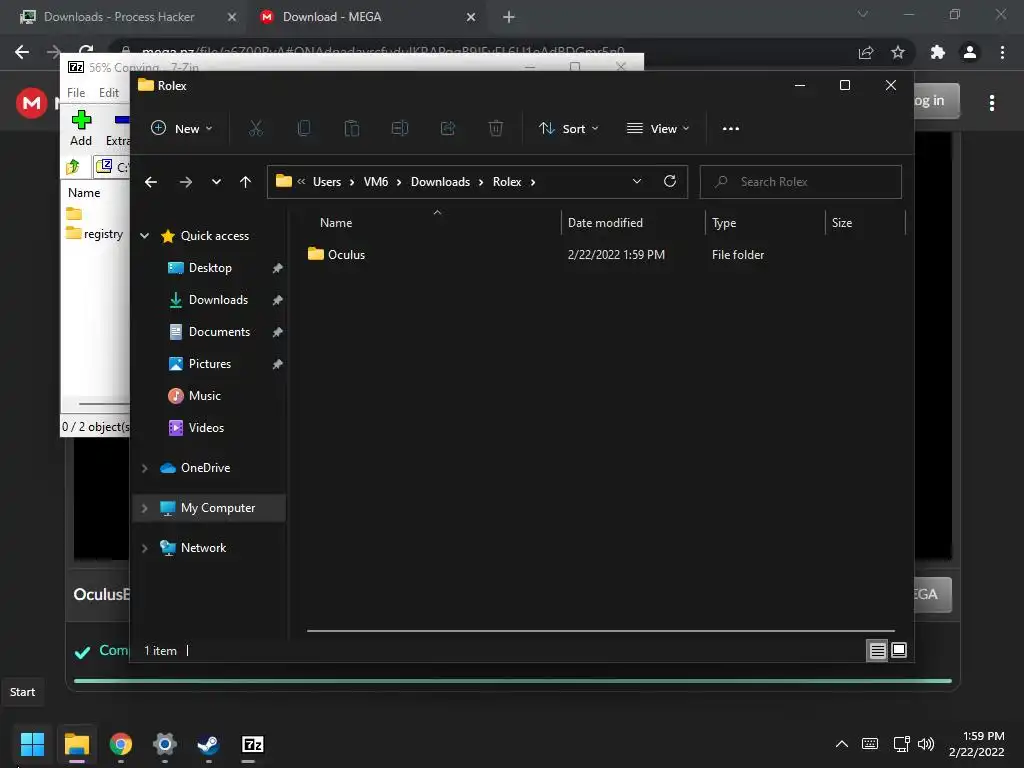Go back in Chrome browser

(x=22, y=52)
